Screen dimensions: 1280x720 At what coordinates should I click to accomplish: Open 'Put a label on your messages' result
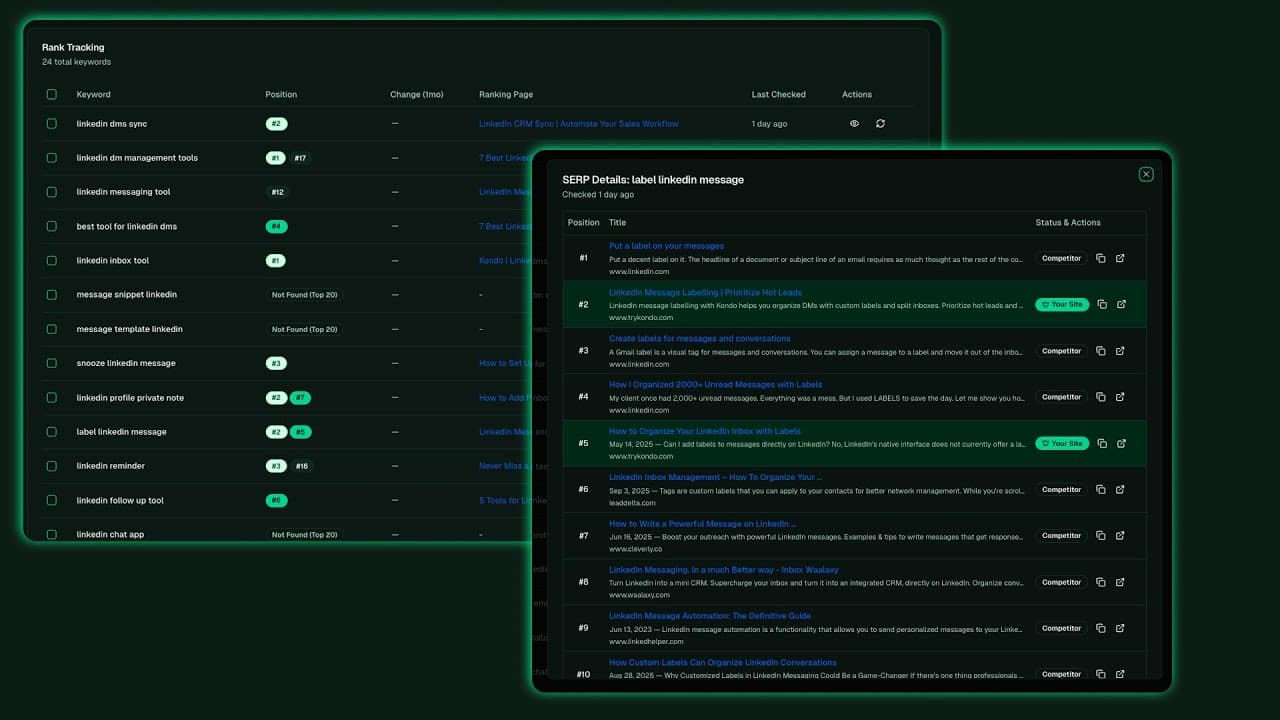(x=666, y=246)
